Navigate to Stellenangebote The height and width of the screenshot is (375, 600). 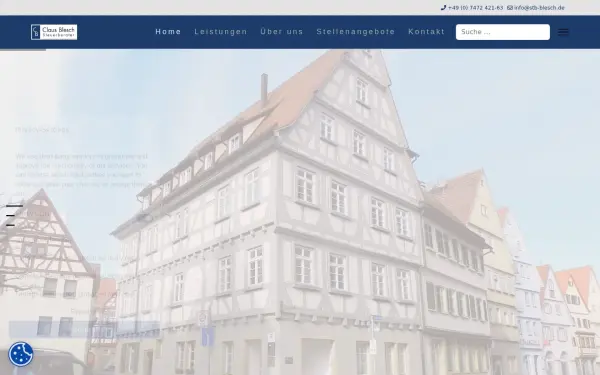(355, 32)
